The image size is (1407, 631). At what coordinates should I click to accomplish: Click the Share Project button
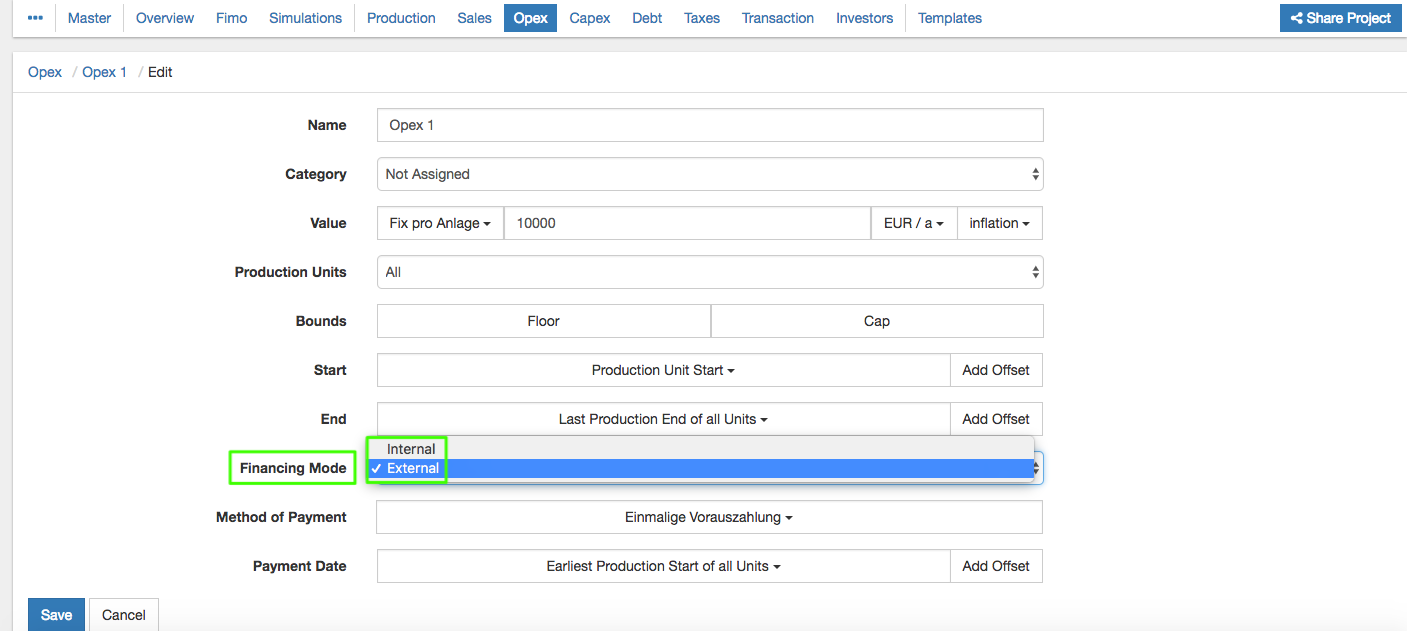coord(1340,18)
